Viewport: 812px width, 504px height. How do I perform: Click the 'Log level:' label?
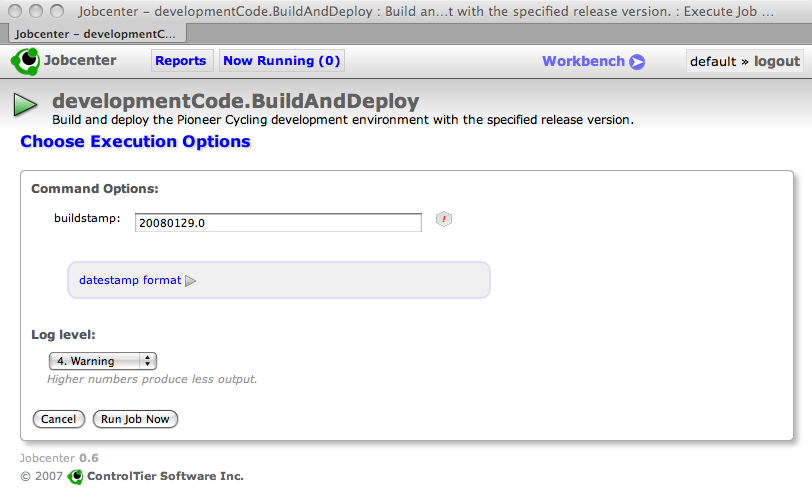pyautogui.click(x=63, y=335)
